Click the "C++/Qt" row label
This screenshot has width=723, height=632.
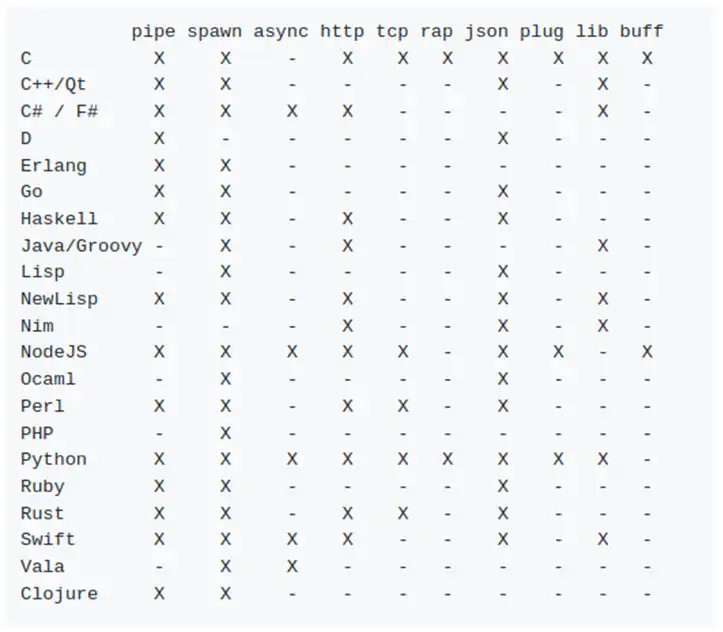pyautogui.click(x=53, y=84)
